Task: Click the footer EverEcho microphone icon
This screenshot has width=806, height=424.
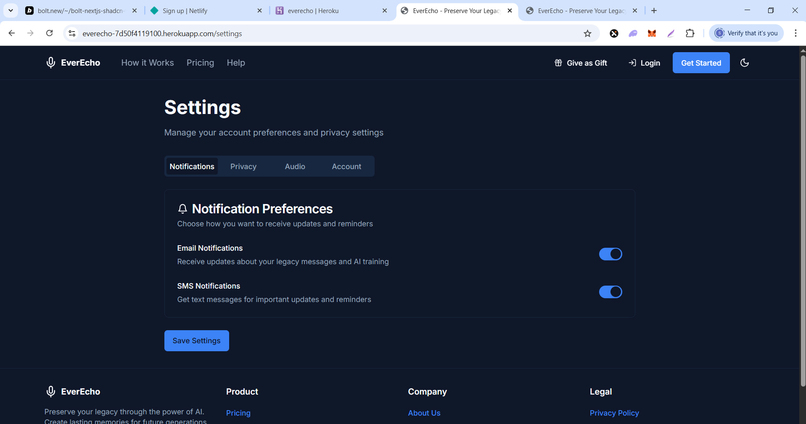Action: point(50,392)
